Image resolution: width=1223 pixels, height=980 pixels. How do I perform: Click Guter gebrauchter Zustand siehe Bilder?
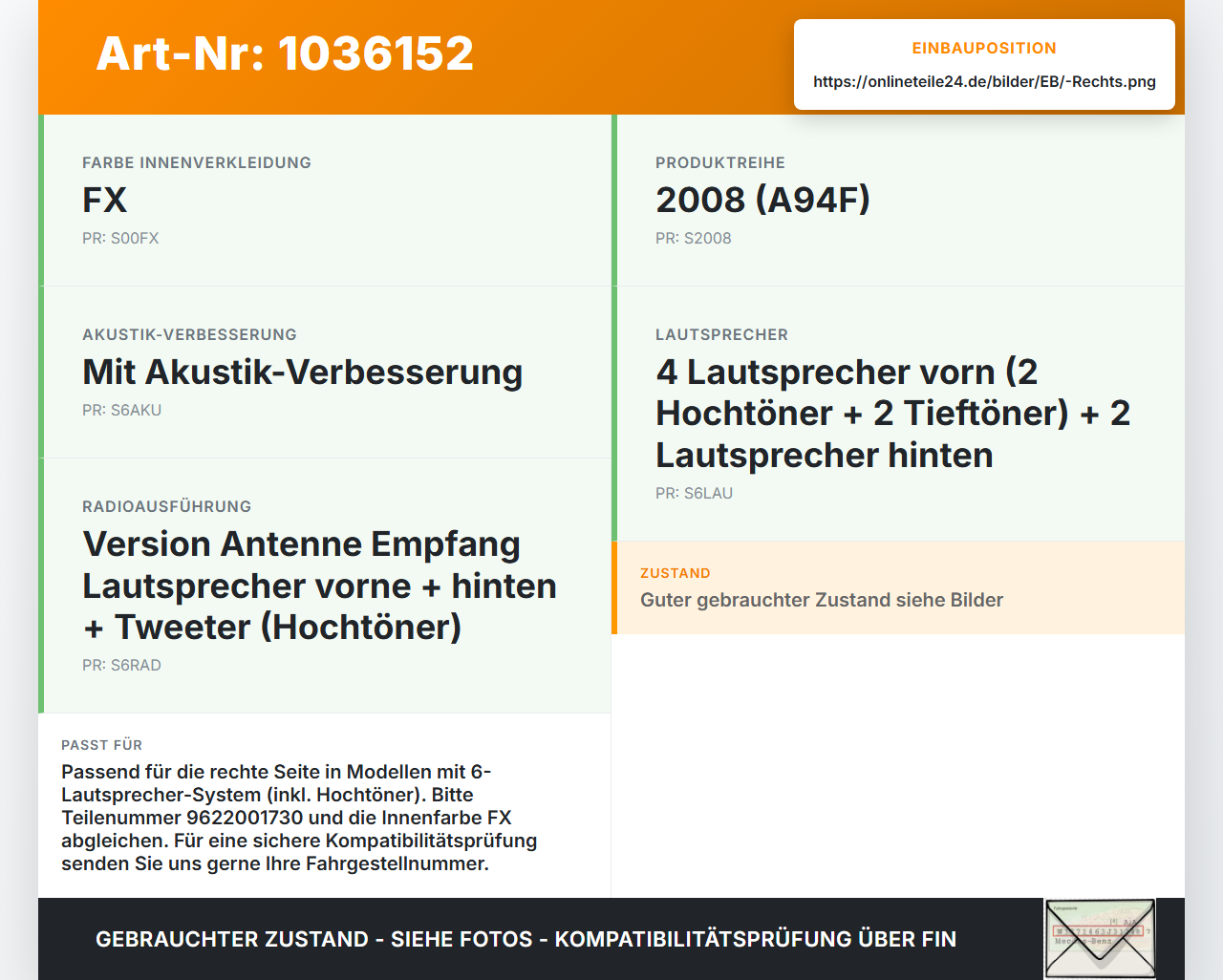coord(822,600)
